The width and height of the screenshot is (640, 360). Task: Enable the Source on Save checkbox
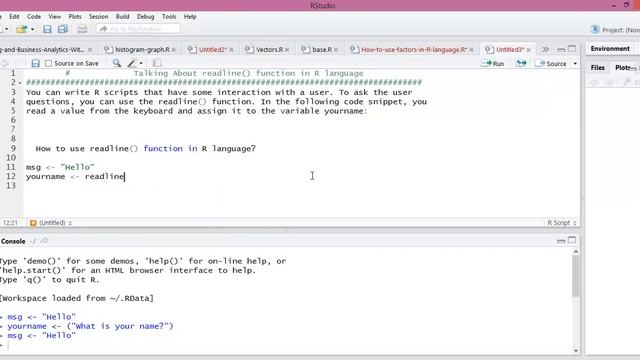(x=49, y=63)
